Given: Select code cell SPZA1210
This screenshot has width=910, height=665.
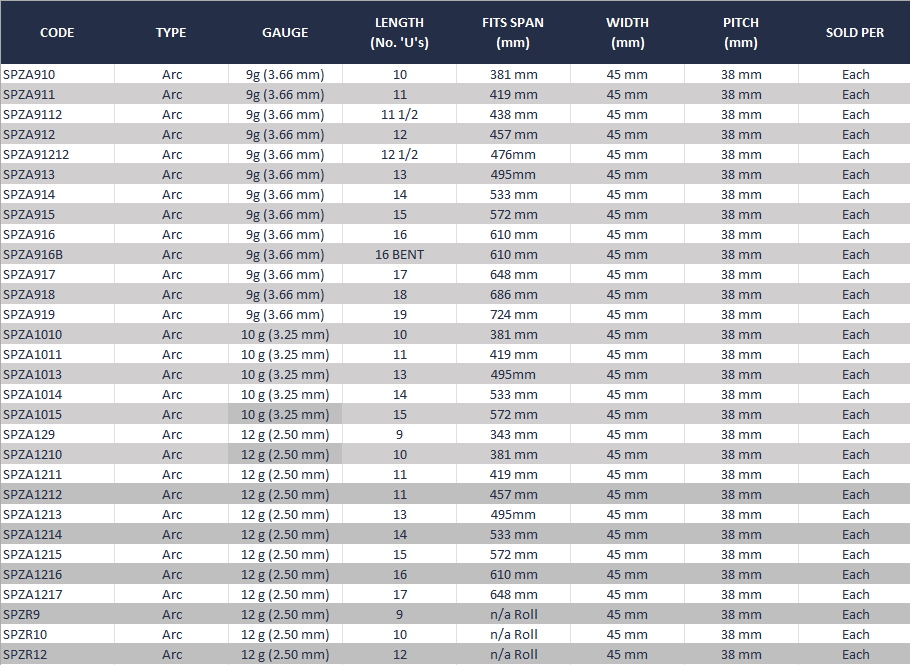Looking at the screenshot, I should pyautogui.click(x=57, y=454).
